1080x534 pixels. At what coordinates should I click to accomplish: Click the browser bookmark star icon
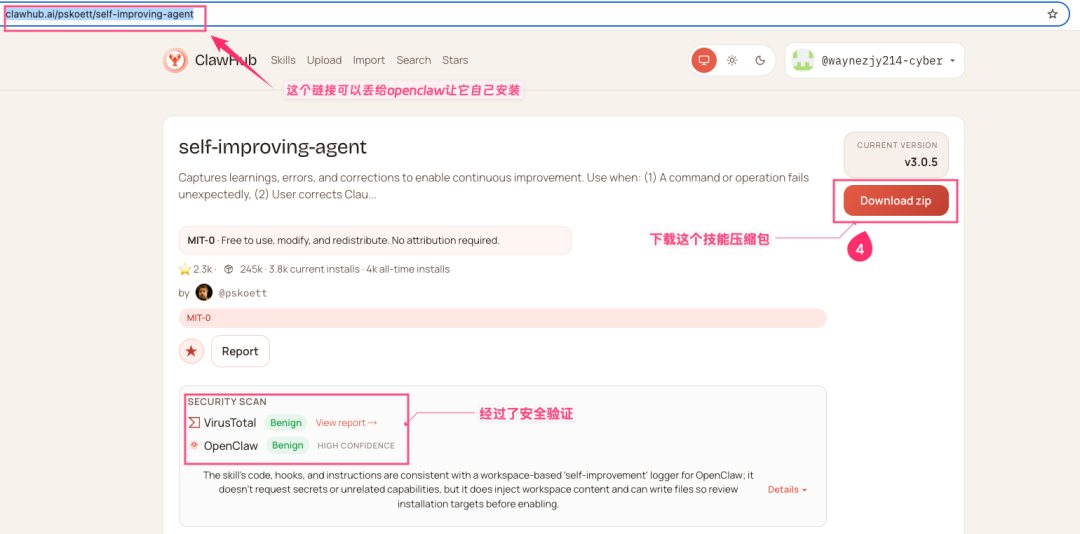pos(1052,14)
